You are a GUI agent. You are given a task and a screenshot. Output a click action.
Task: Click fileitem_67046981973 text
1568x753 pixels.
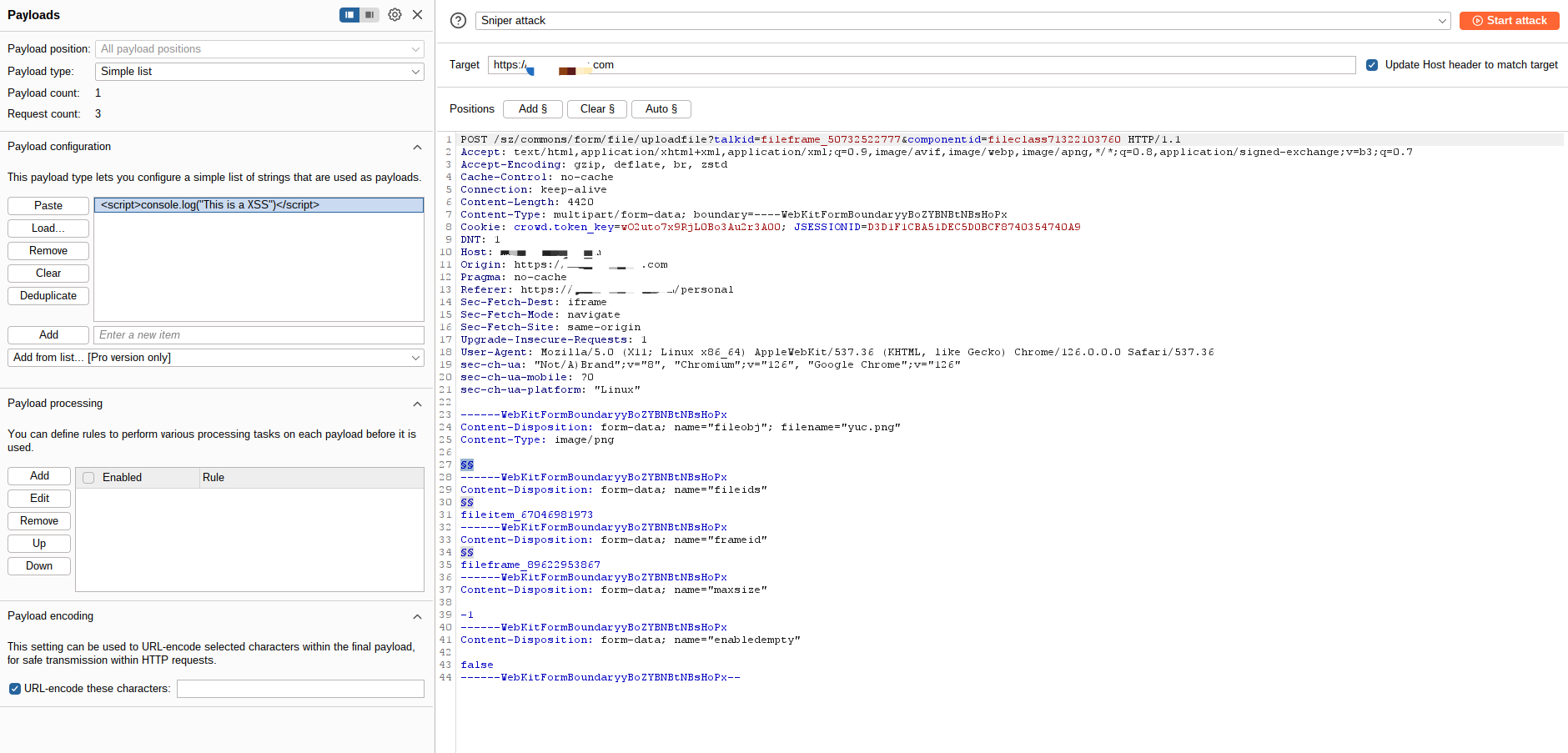[526, 515]
